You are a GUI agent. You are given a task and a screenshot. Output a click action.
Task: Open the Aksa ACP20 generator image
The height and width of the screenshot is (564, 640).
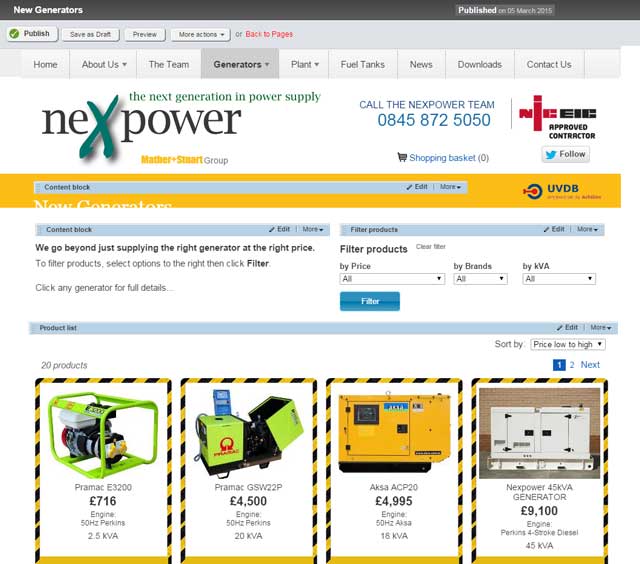pos(394,433)
